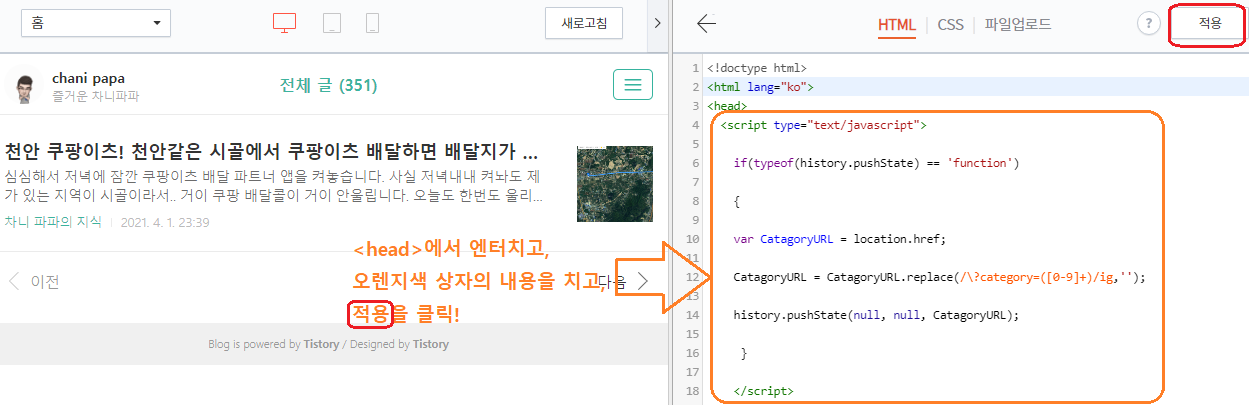Image resolution: width=1249 pixels, height=405 pixels.
Task: Click the <!doctype html> line
Action: click(757, 68)
